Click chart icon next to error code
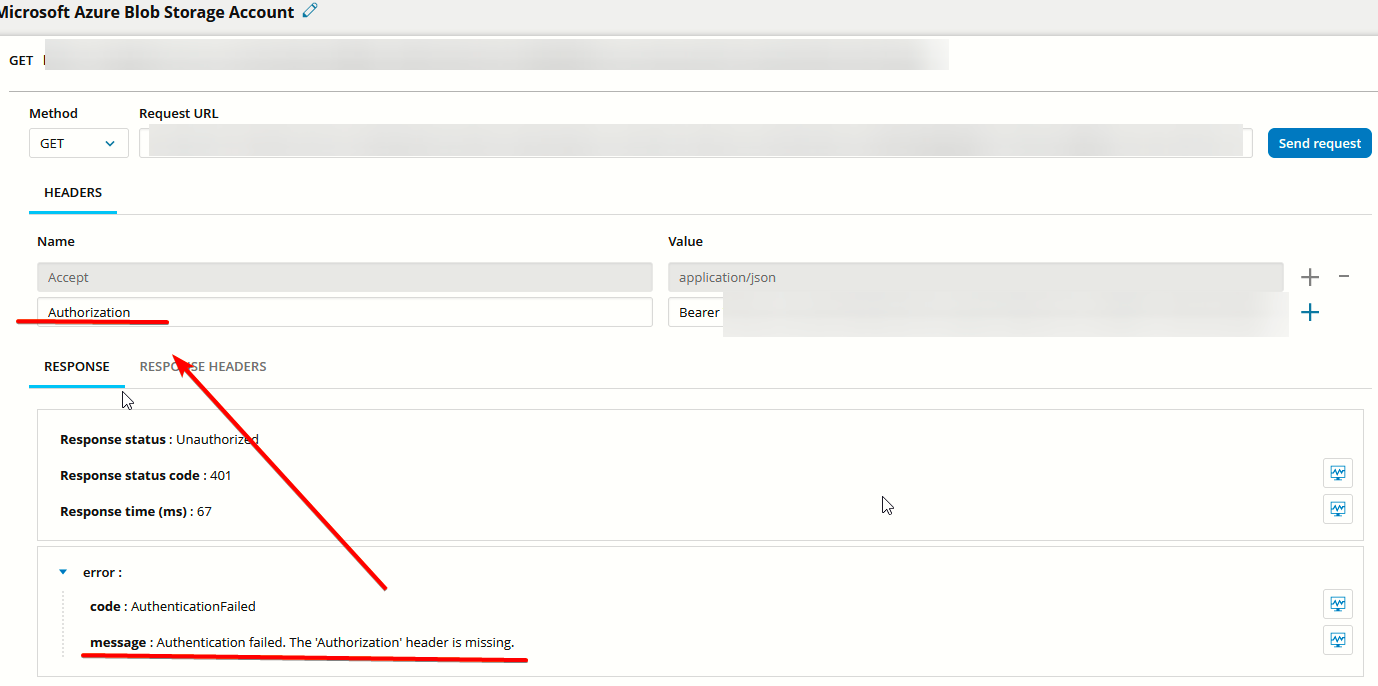The height and width of the screenshot is (686, 1378). pos(1337,604)
